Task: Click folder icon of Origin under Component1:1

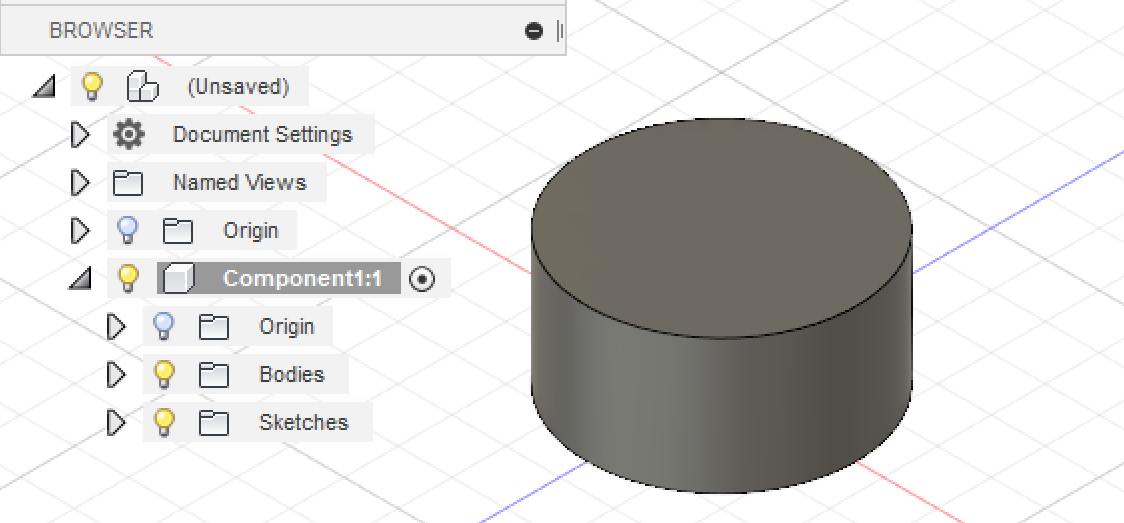Action: click(214, 327)
